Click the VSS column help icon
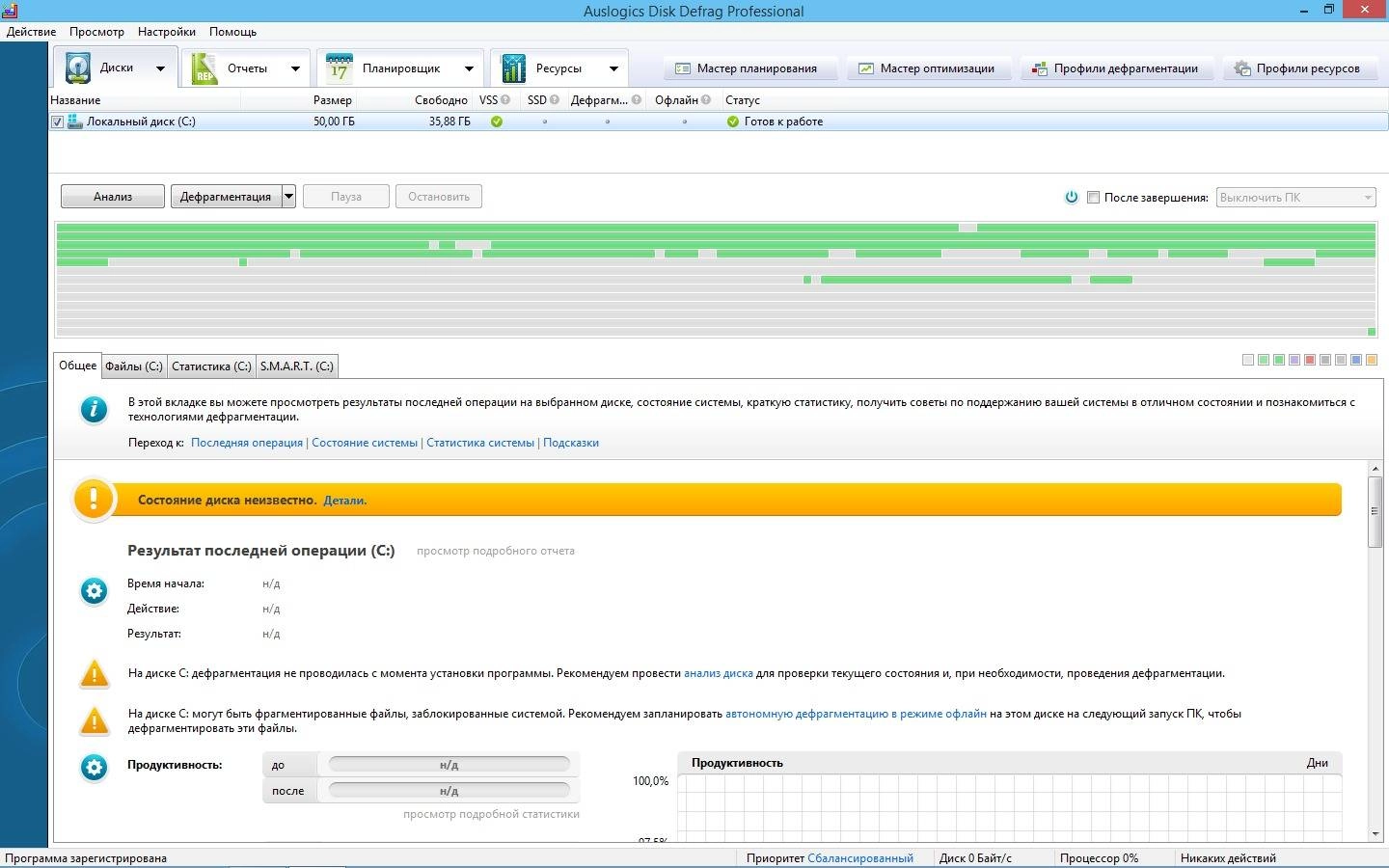The height and width of the screenshot is (868, 1389). (505, 99)
